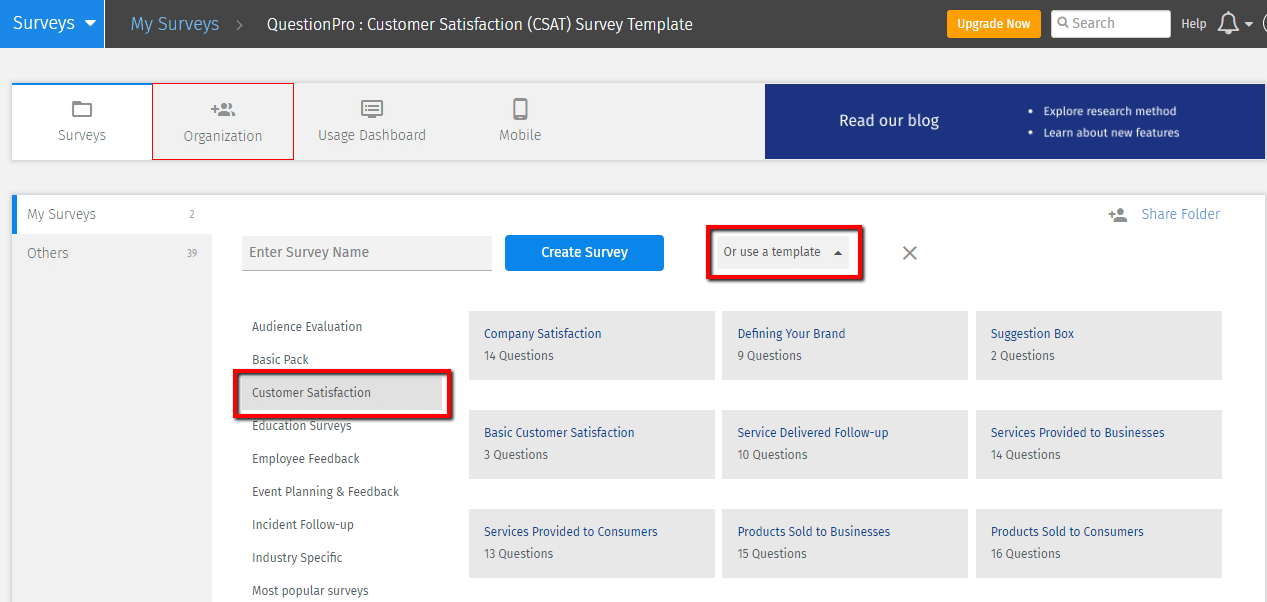Select Most popular surveys category

[310, 591]
